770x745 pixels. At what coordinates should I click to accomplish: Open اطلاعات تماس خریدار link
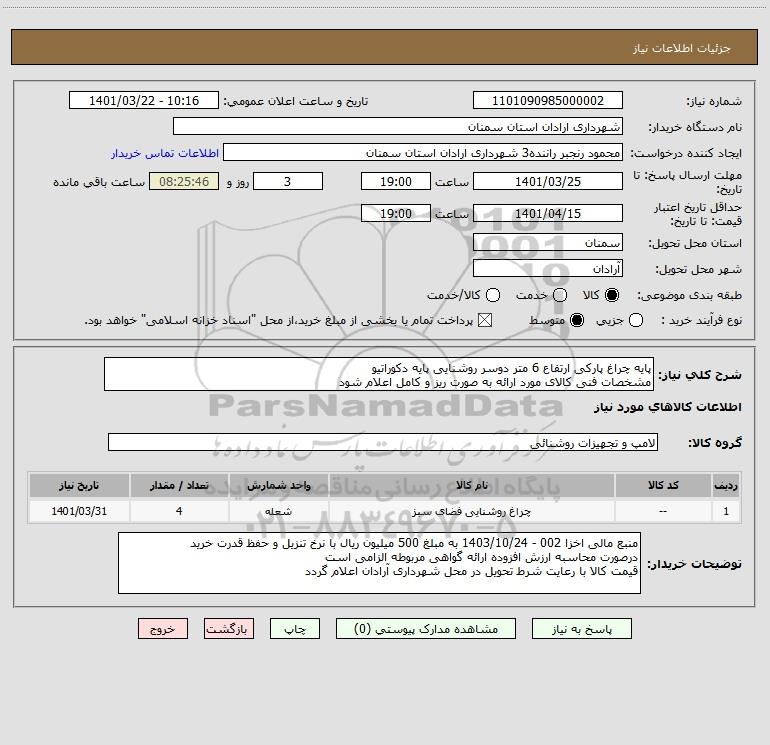pyautogui.click(x=165, y=153)
